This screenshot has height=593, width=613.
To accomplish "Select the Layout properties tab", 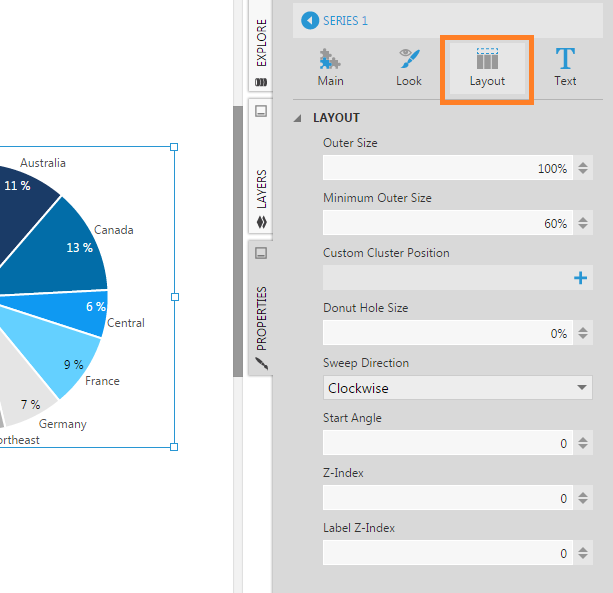I will click(487, 67).
